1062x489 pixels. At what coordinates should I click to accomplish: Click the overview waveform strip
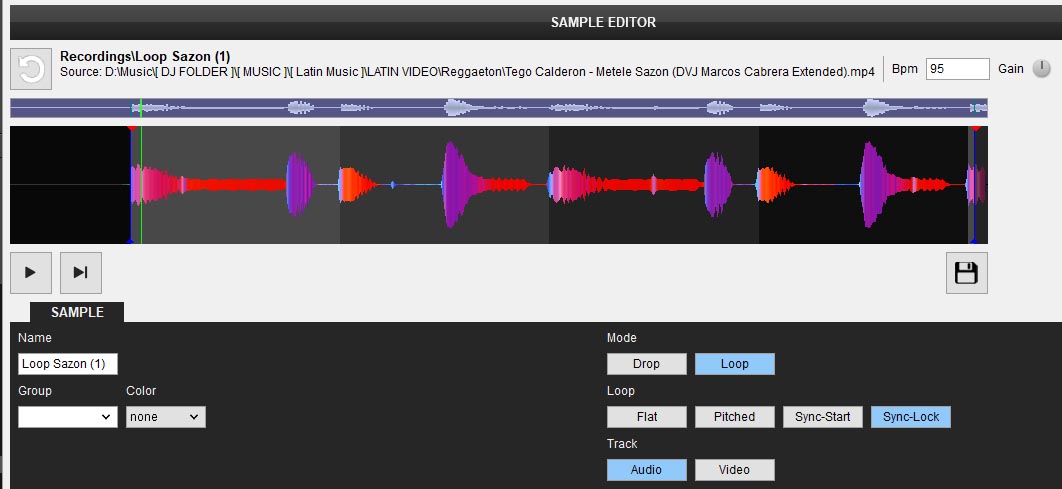(x=498, y=108)
